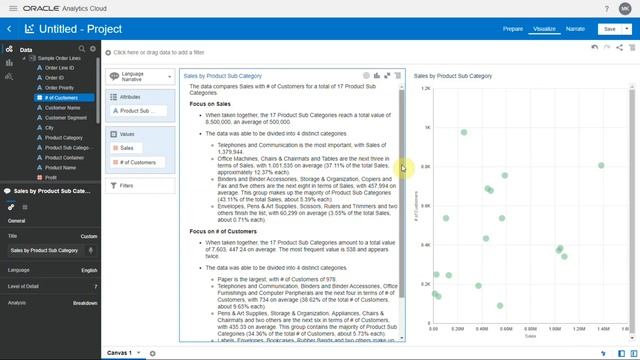Screen dimensions: 640x360
Task: Redo the last edit
Action: [607, 48]
